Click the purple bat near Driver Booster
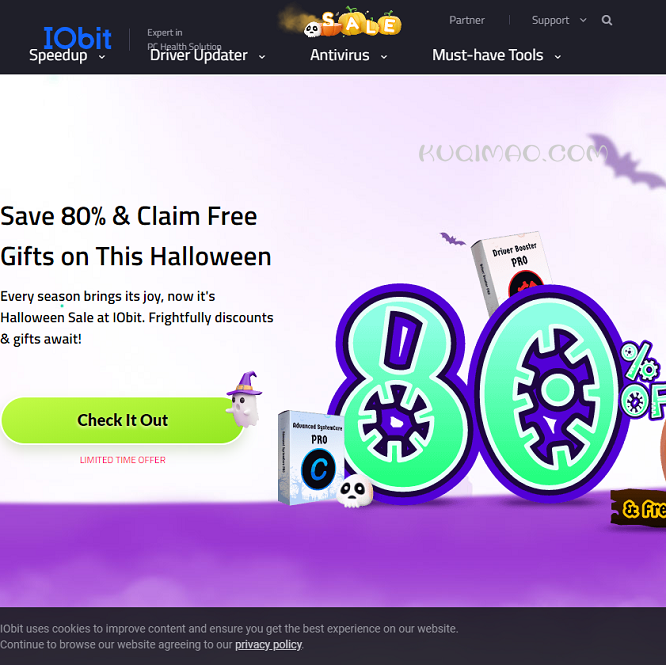This screenshot has width=666, height=665. point(452,239)
